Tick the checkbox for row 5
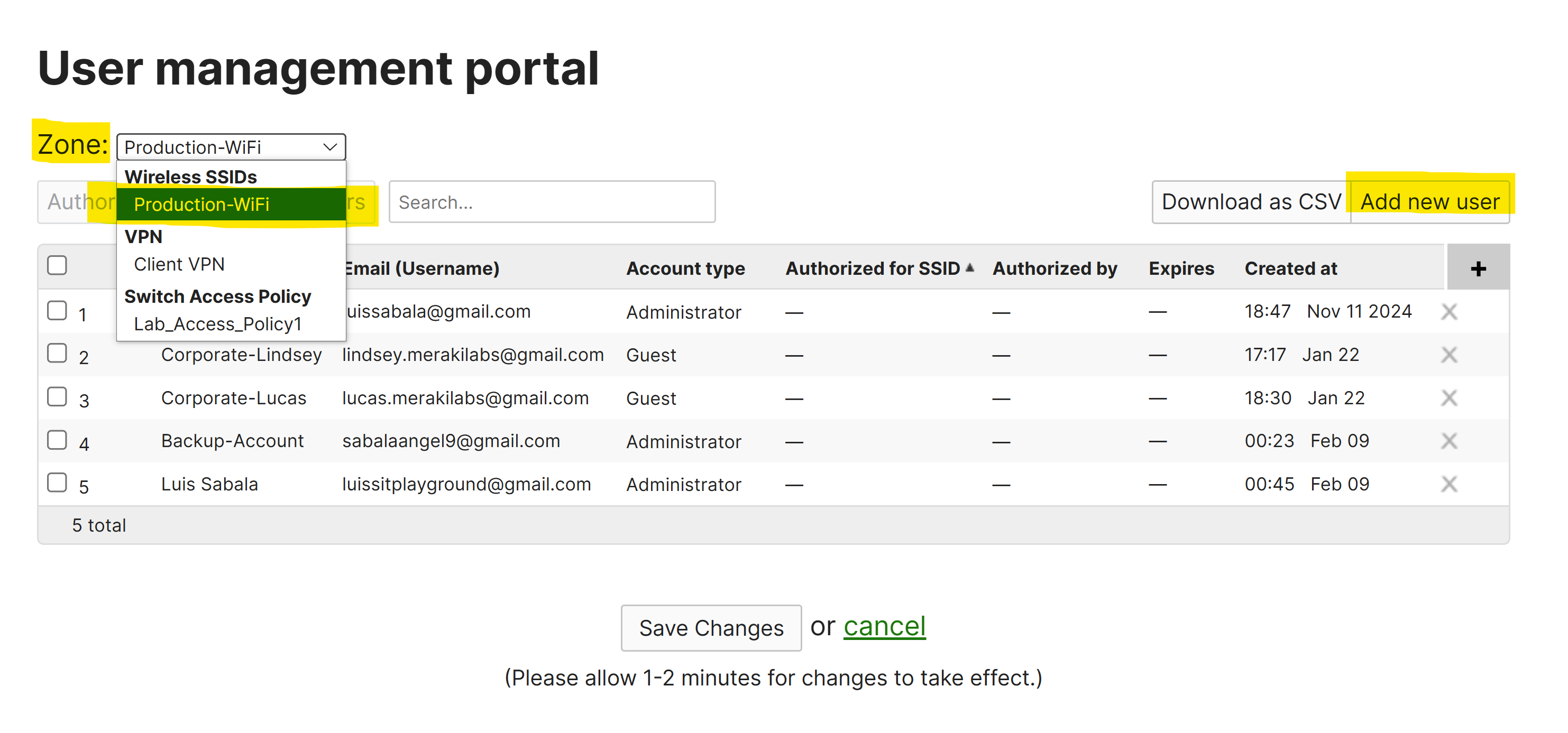Image resolution: width=1568 pixels, height=733 pixels. tap(57, 483)
